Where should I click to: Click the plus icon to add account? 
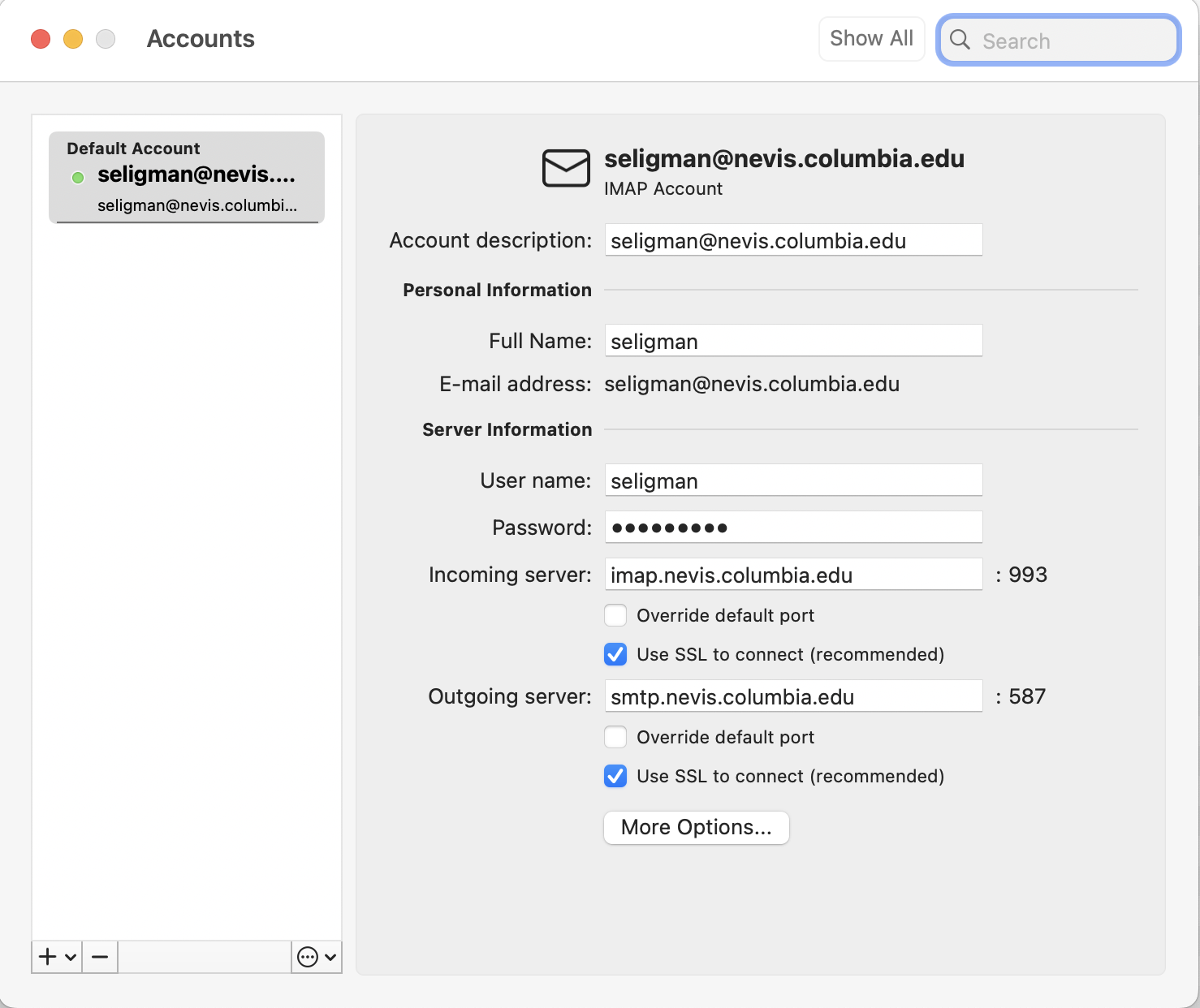click(x=48, y=957)
